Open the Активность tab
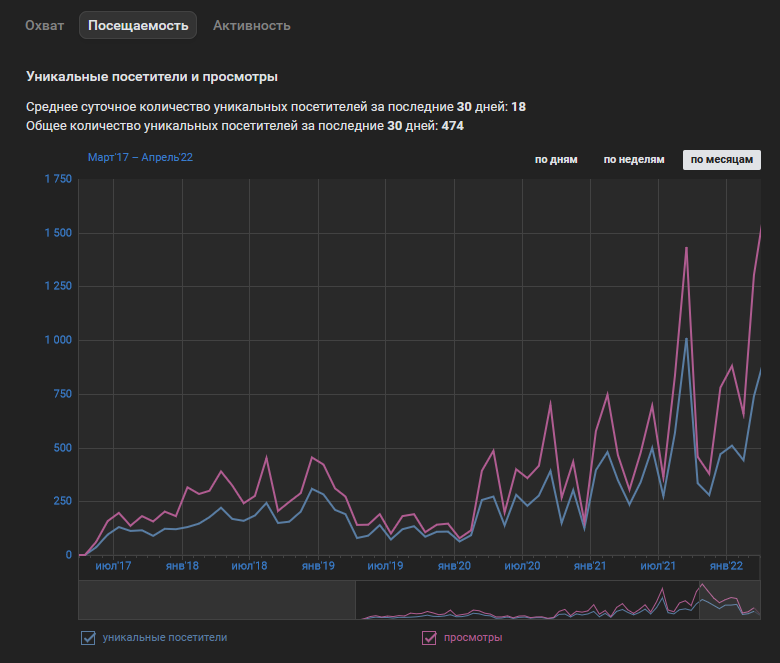 pos(252,25)
